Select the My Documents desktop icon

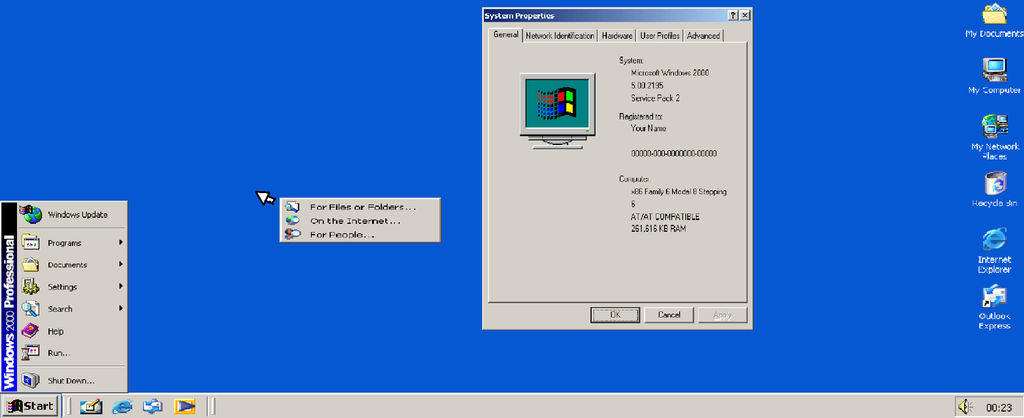[994, 21]
